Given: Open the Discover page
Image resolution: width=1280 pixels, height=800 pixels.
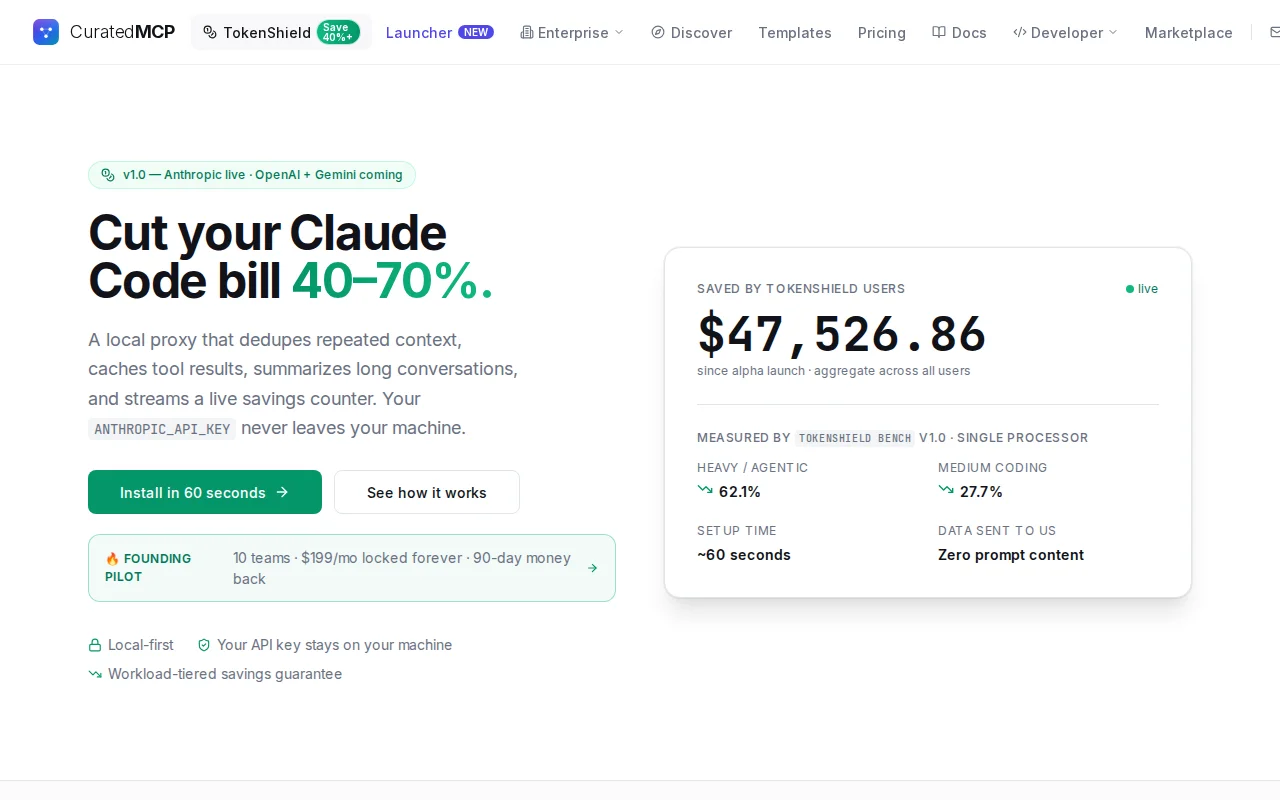Looking at the screenshot, I should pos(691,32).
